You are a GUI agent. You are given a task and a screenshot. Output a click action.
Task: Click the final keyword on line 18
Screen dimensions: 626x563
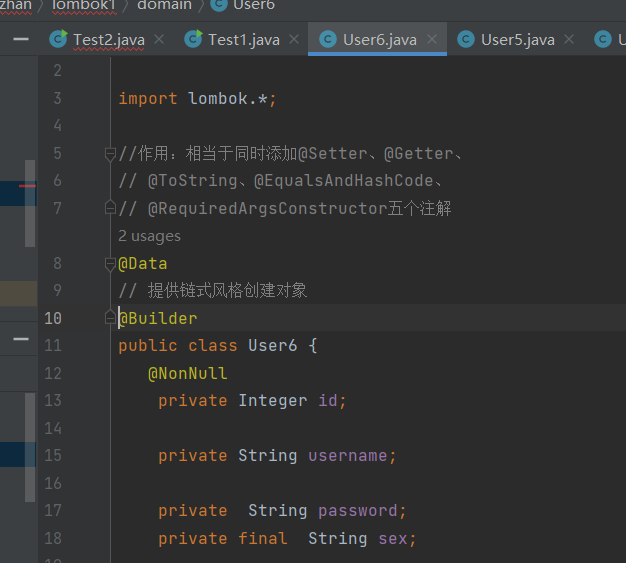coord(263,539)
